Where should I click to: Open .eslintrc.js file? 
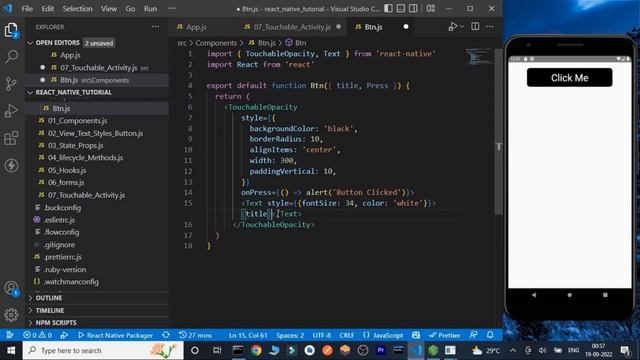click(x=60, y=220)
